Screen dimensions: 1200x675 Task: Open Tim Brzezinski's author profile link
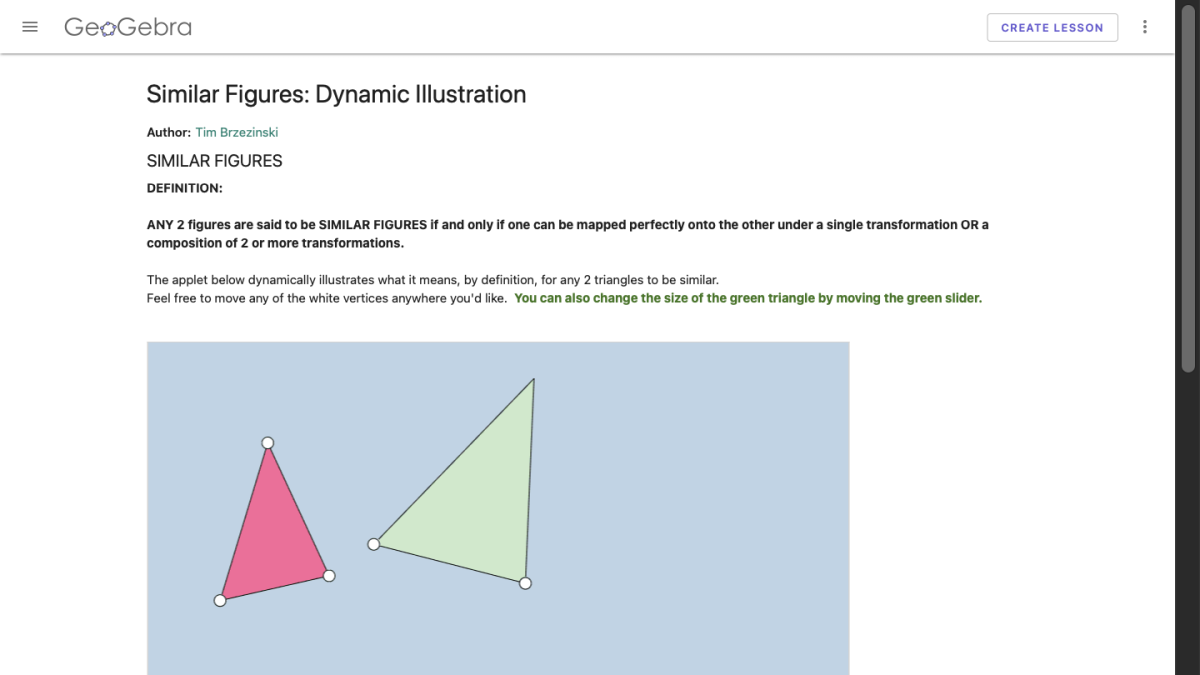point(237,132)
